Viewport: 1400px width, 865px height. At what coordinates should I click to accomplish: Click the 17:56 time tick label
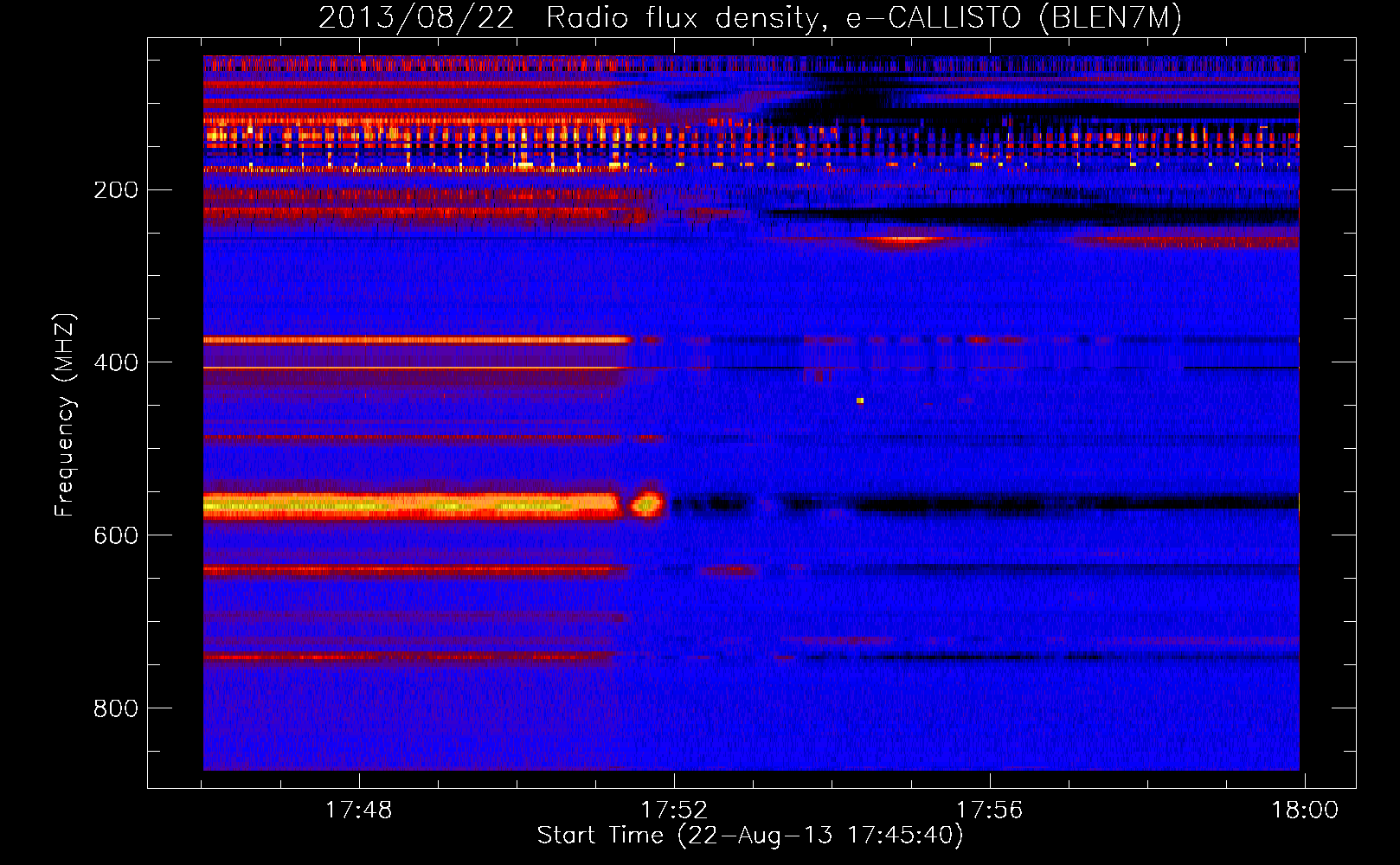pyautogui.click(x=989, y=810)
